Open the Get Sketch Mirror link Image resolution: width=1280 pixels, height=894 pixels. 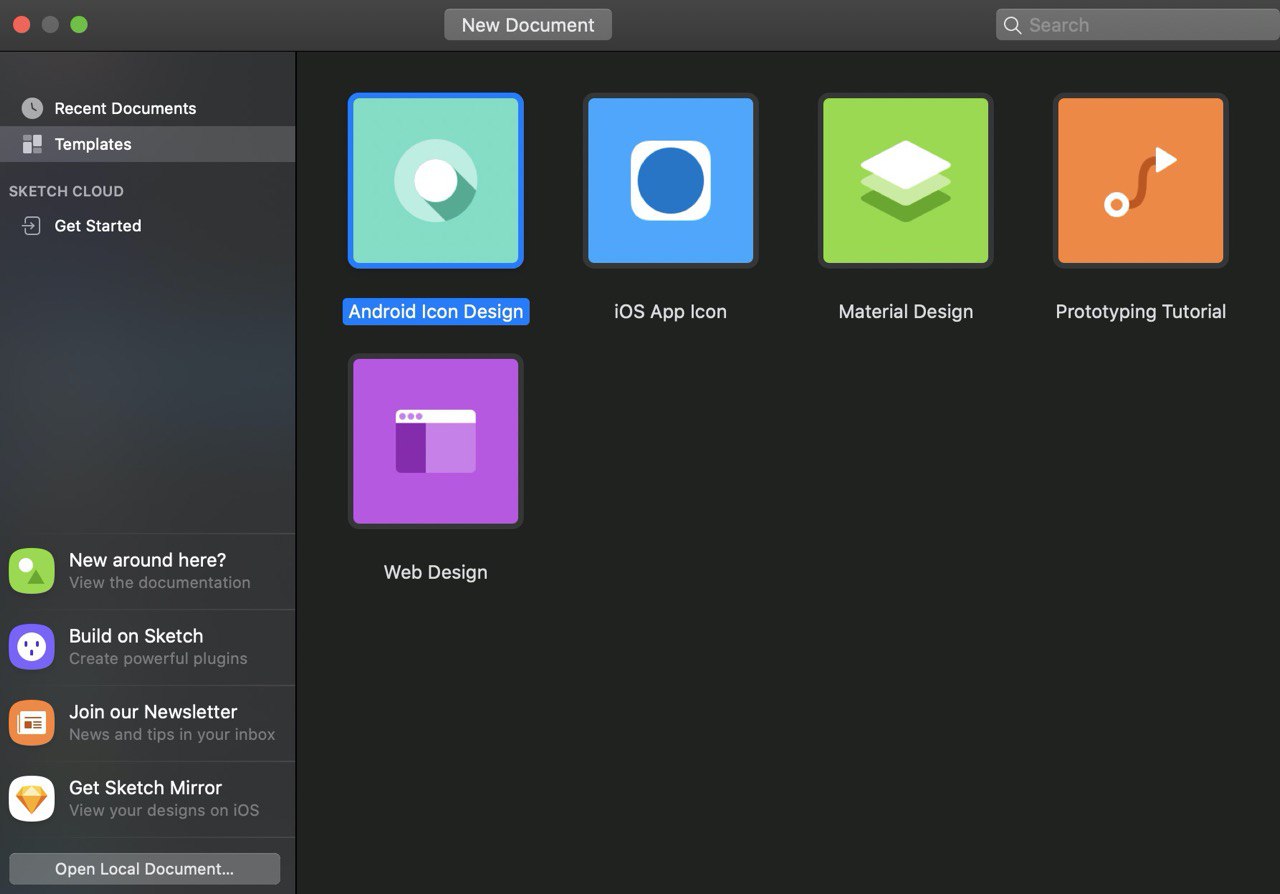click(148, 799)
